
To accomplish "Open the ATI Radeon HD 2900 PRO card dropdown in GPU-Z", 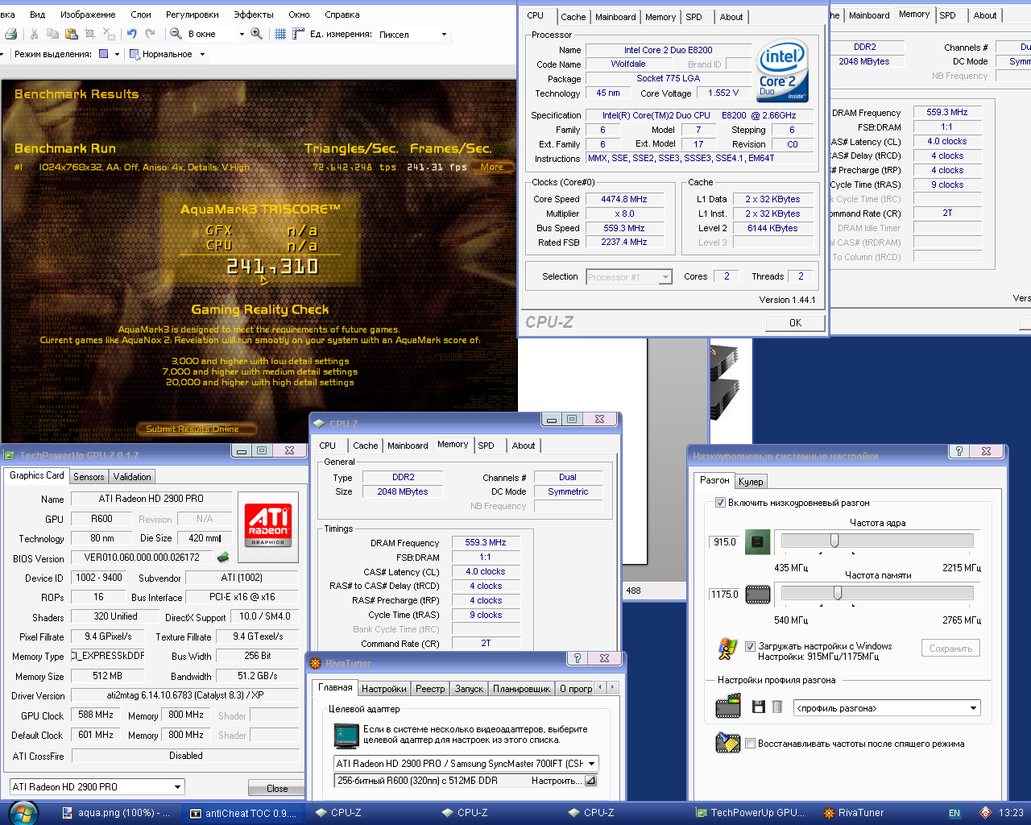I will pyautogui.click(x=97, y=786).
